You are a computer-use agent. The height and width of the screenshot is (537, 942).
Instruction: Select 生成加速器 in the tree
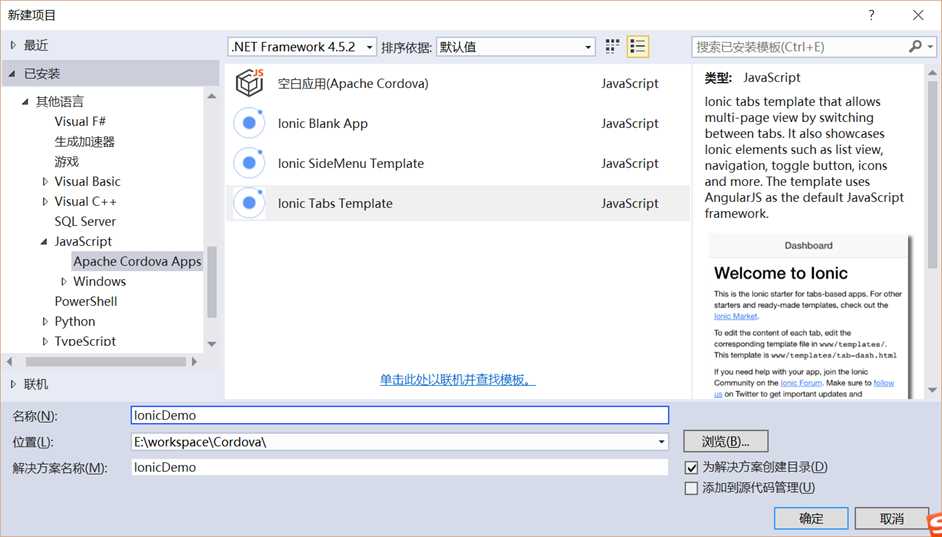(x=85, y=142)
